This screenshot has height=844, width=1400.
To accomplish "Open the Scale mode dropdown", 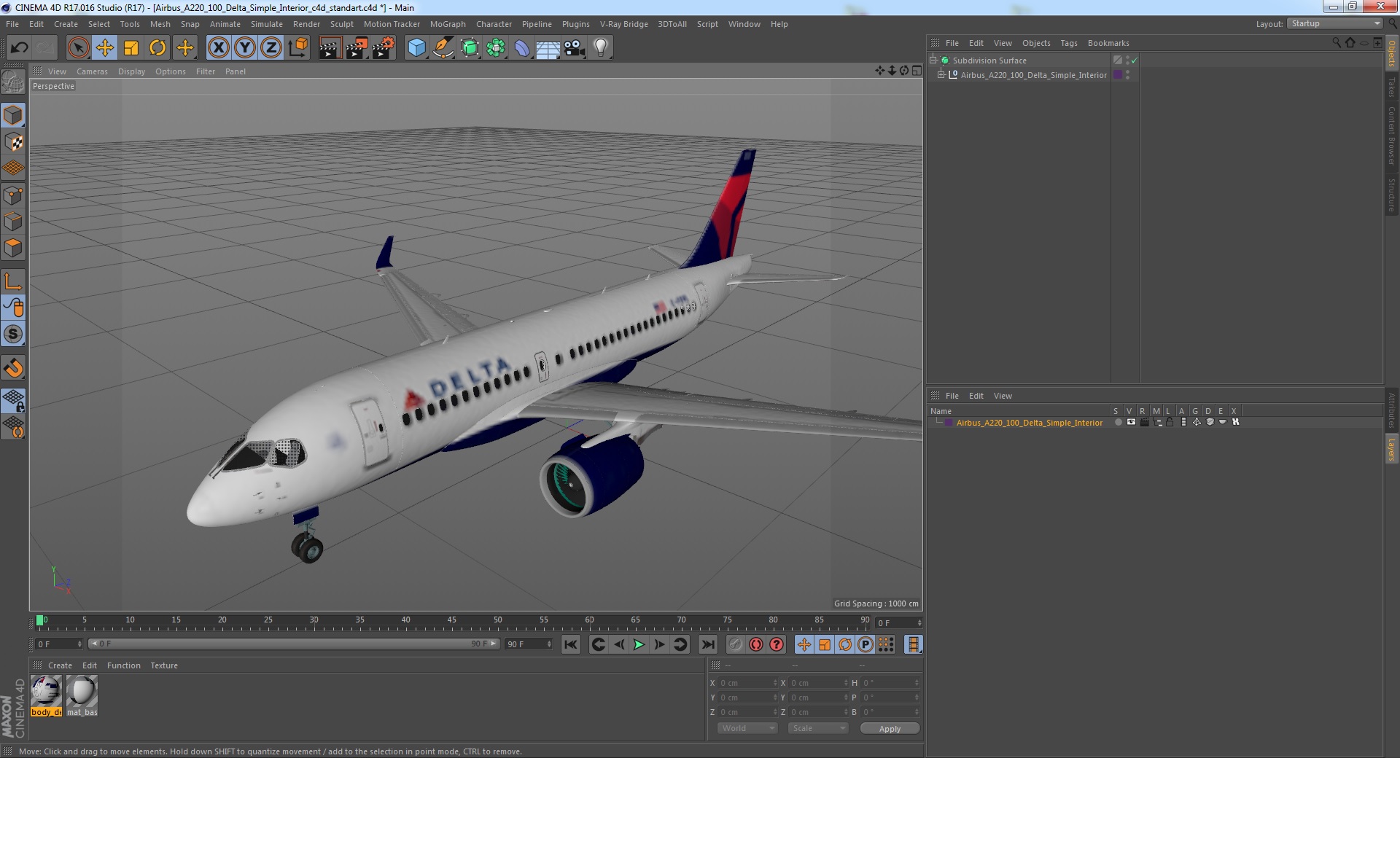I will coord(818,728).
